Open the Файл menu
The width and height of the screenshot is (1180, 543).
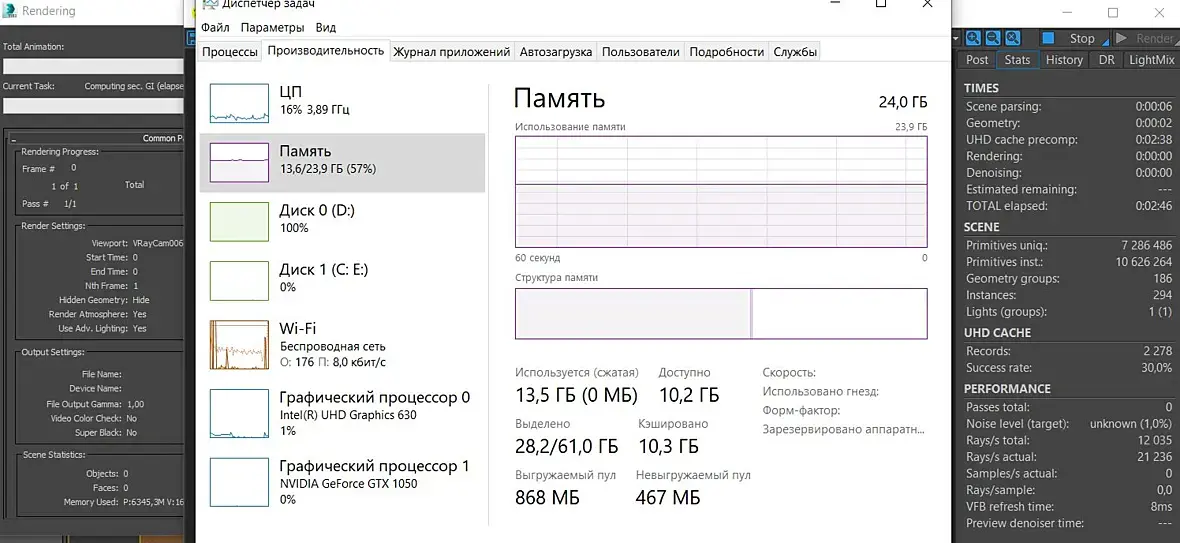coord(215,27)
